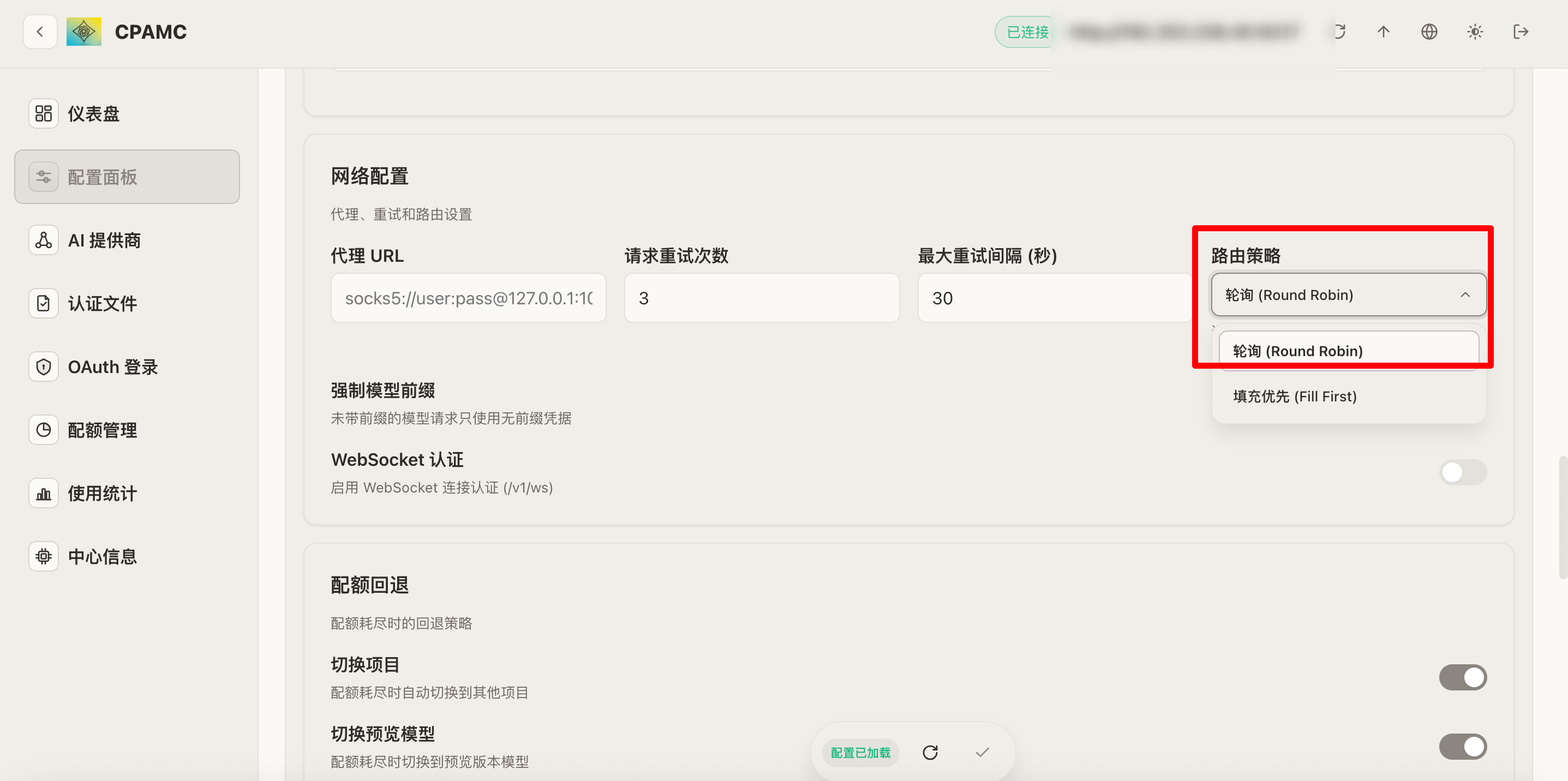The width and height of the screenshot is (1568, 781).
Task: Turn off the 切换预览模型 toggle
Action: click(1462, 746)
